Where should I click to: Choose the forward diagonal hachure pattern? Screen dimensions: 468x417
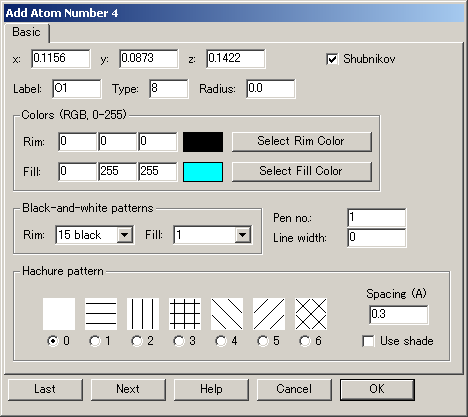pyautogui.click(x=269, y=314)
